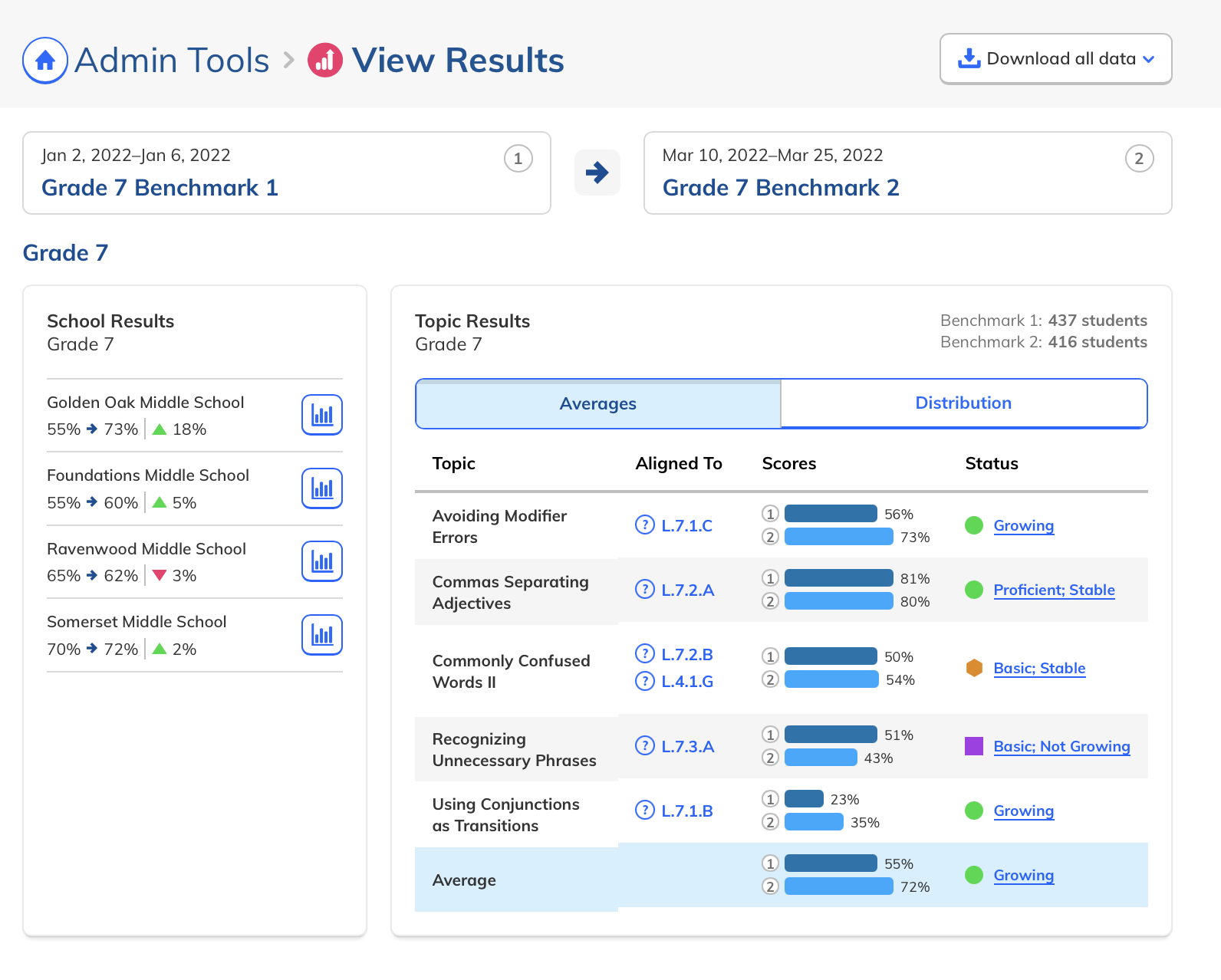
Task: Click the arrow button between the benchmarks
Action: pos(597,173)
